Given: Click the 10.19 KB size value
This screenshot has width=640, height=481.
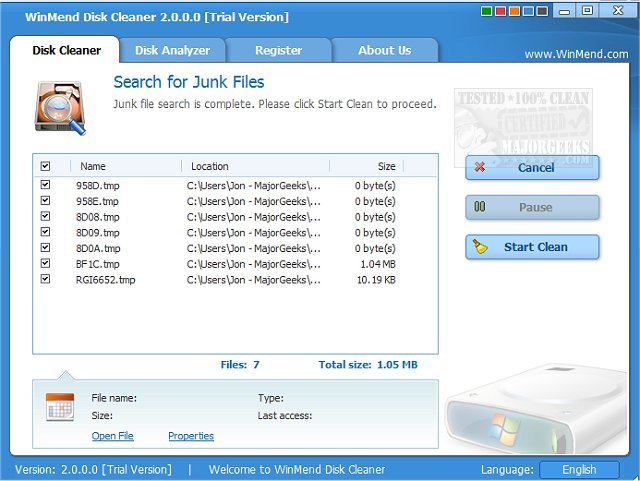Looking at the screenshot, I should pos(376,280).
